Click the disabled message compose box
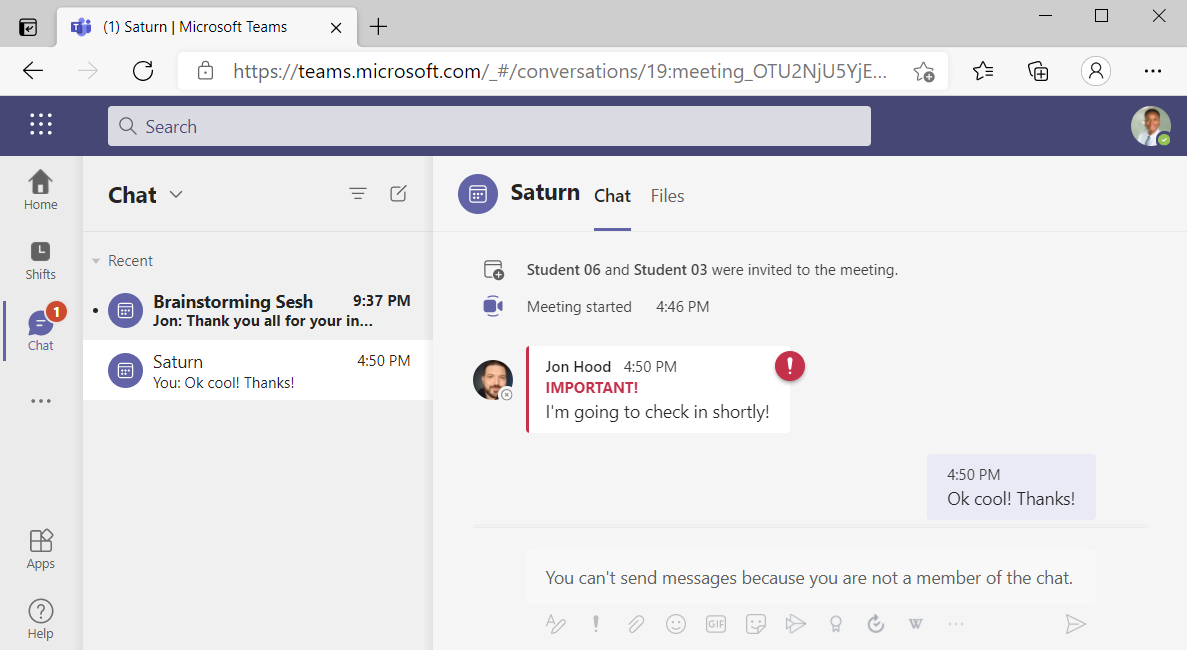 [809, 578]
